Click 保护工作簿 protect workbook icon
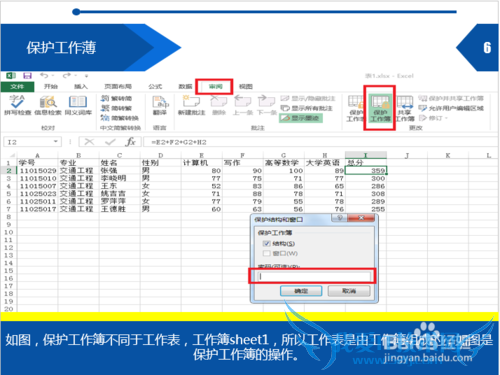Viewport: 500px width, 375px height. point(380,108)
